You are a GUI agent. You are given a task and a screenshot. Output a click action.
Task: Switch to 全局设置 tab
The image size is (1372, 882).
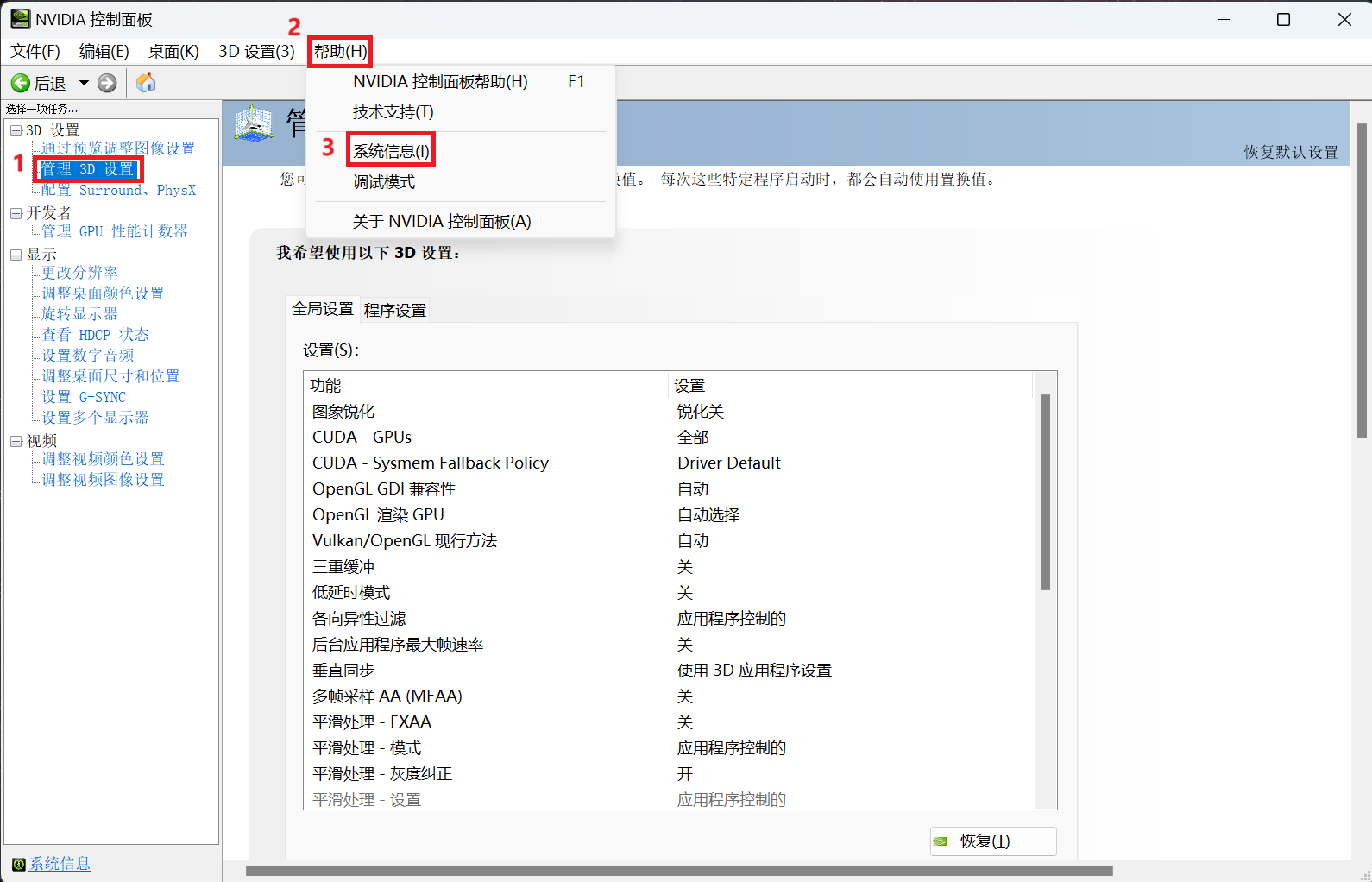(323, 309)
